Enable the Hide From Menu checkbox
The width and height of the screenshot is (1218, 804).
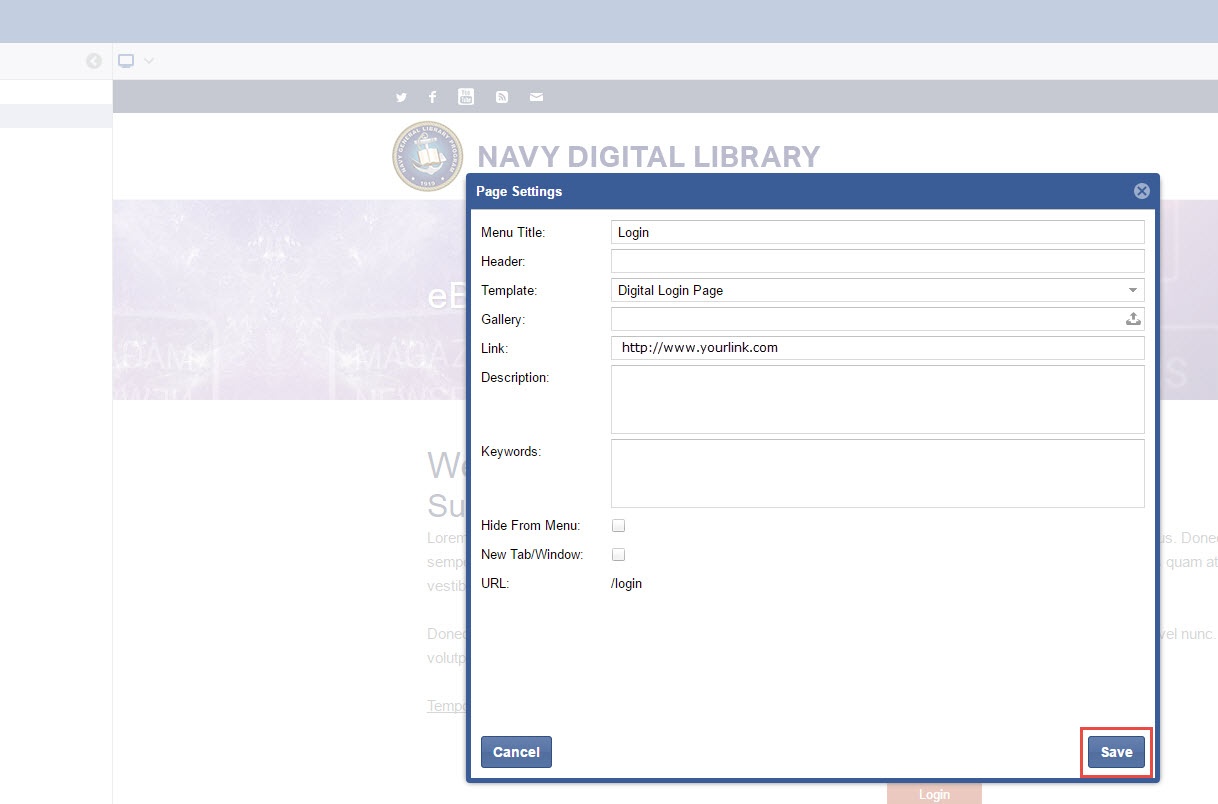tap(618, 525)
